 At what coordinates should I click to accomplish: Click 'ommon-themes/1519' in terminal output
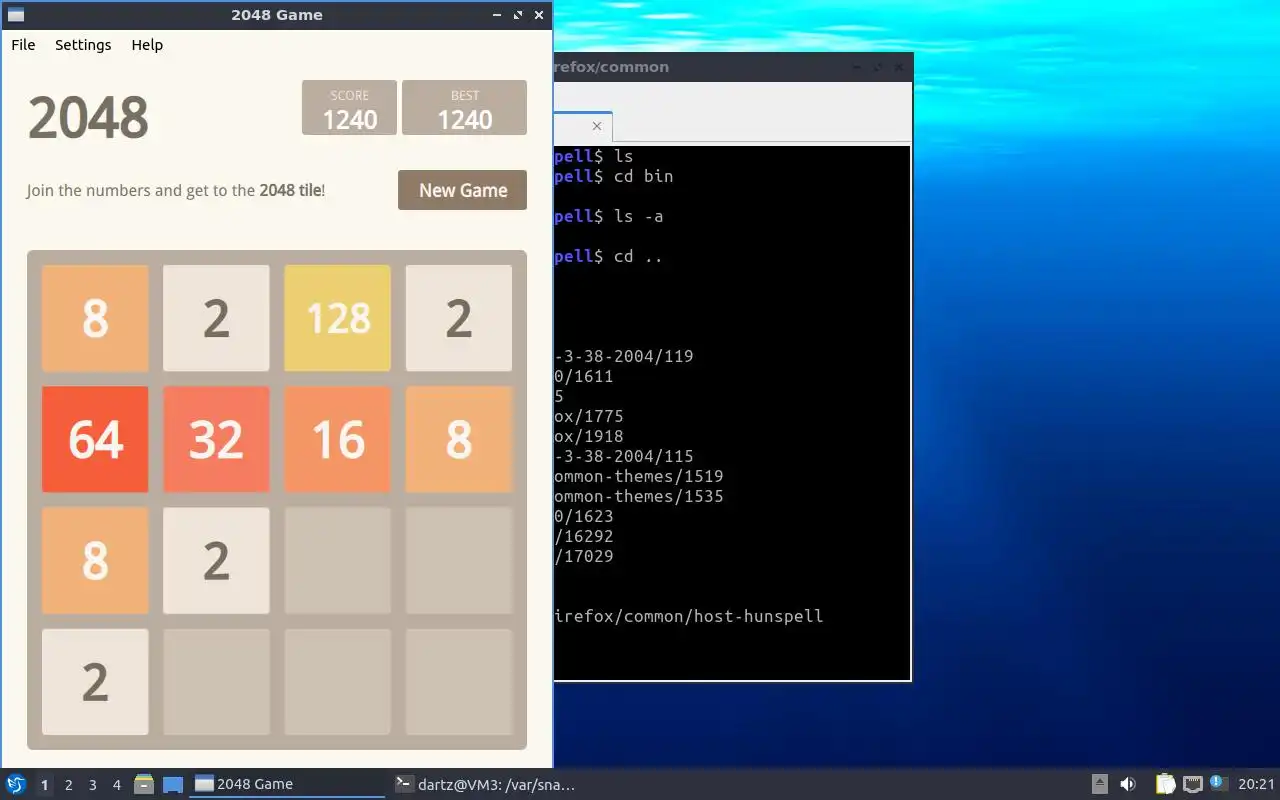[639, 476]
